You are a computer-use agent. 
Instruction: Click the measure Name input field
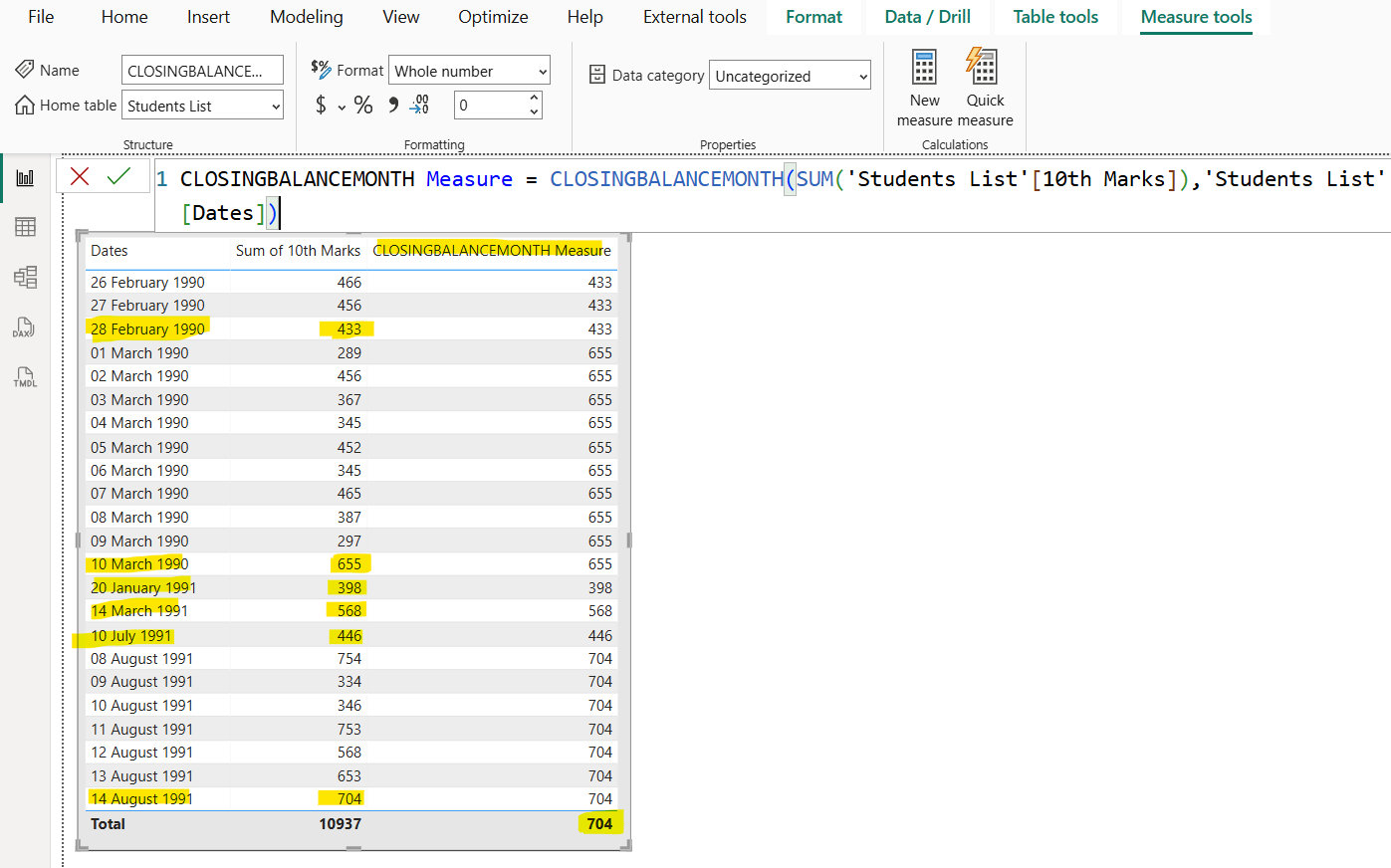point(202,70)
